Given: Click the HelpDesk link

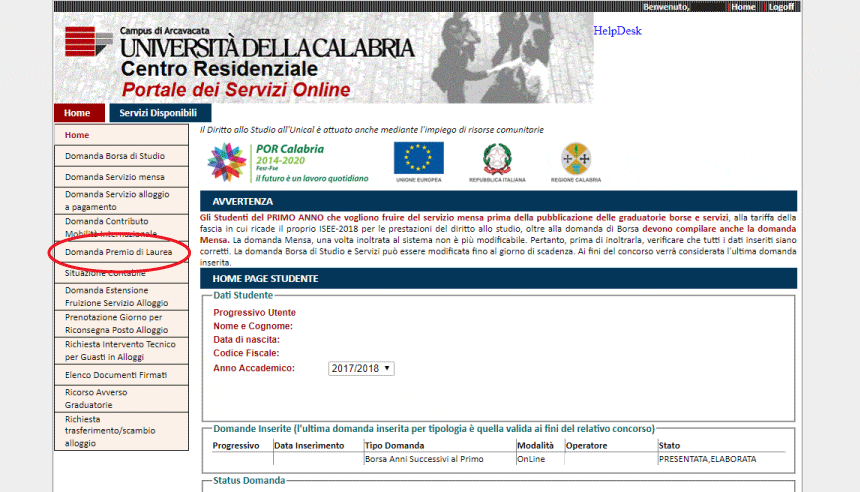Looking at the screenshot, I should click(617, 31).
